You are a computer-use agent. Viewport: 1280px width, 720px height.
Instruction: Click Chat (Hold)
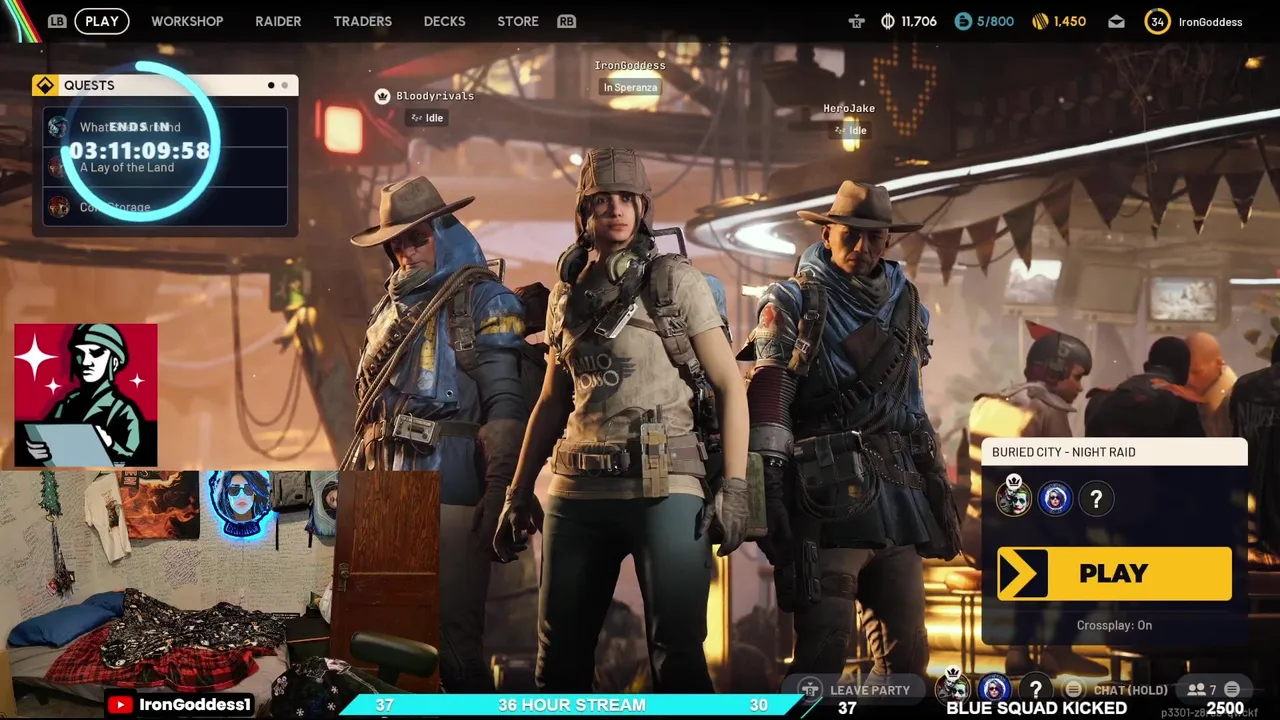(1130, 690)
